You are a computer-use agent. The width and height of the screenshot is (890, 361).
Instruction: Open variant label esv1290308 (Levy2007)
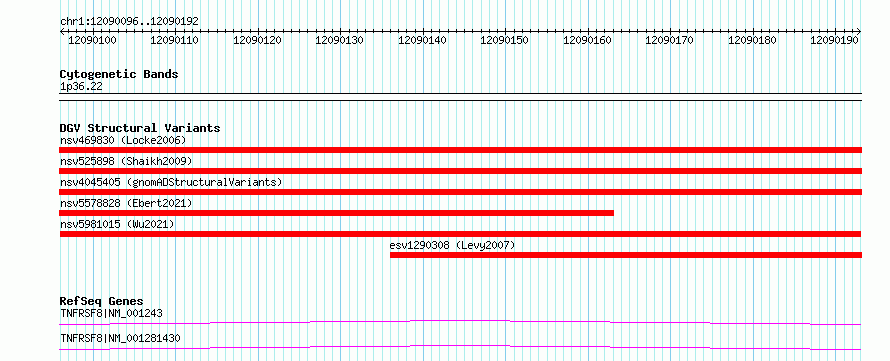pos(452,245)
